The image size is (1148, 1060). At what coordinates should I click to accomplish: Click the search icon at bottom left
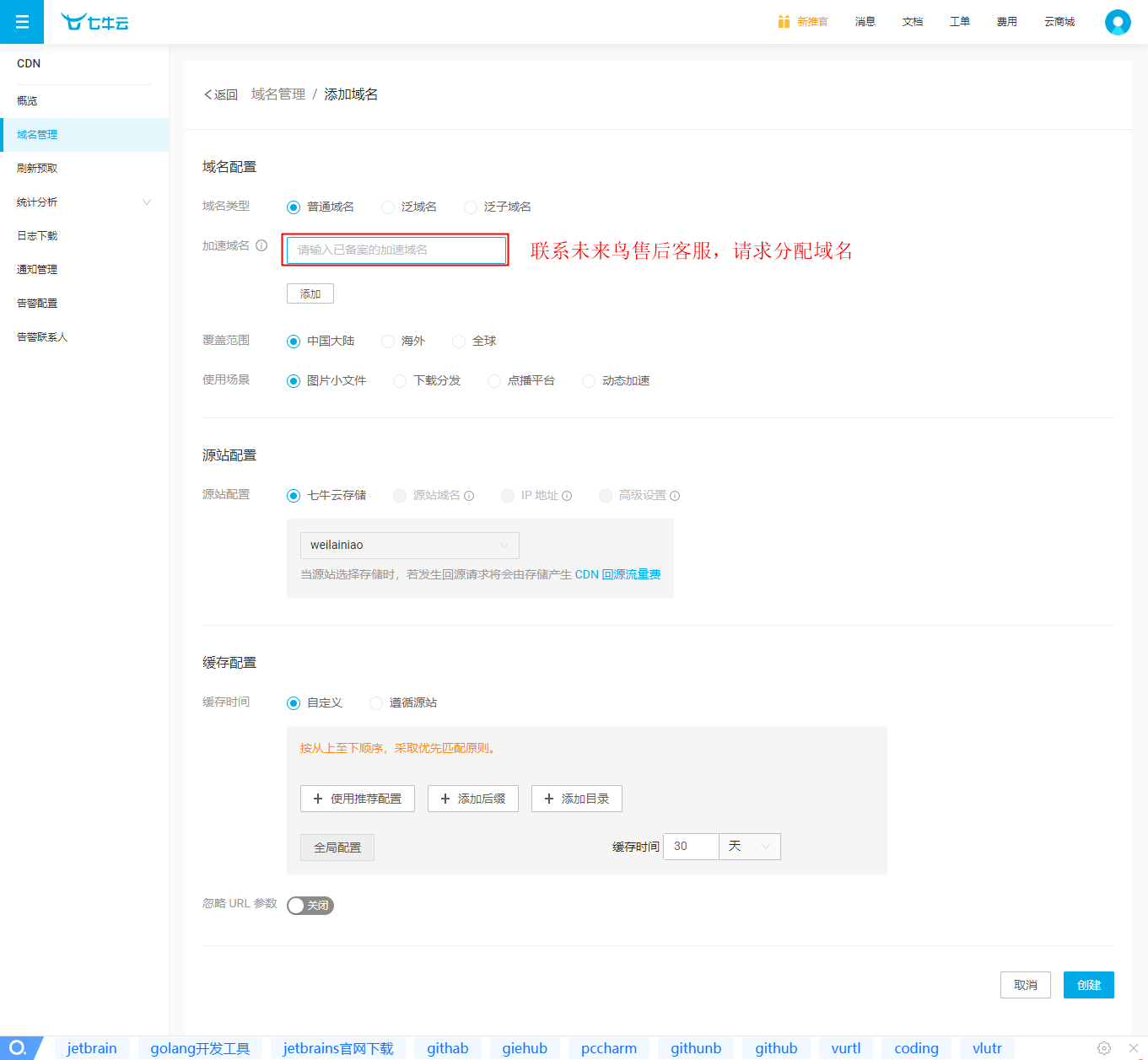(x=18, y=1048)
